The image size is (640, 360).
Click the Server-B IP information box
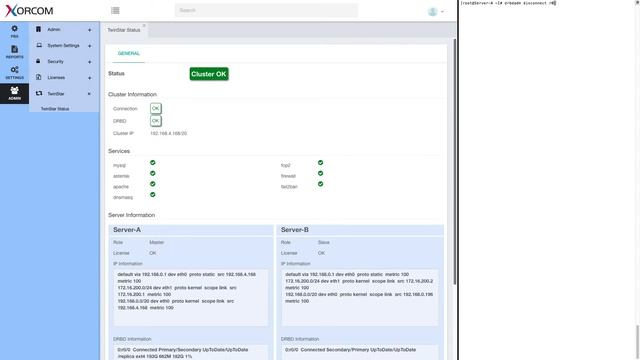tap(360, 297)
